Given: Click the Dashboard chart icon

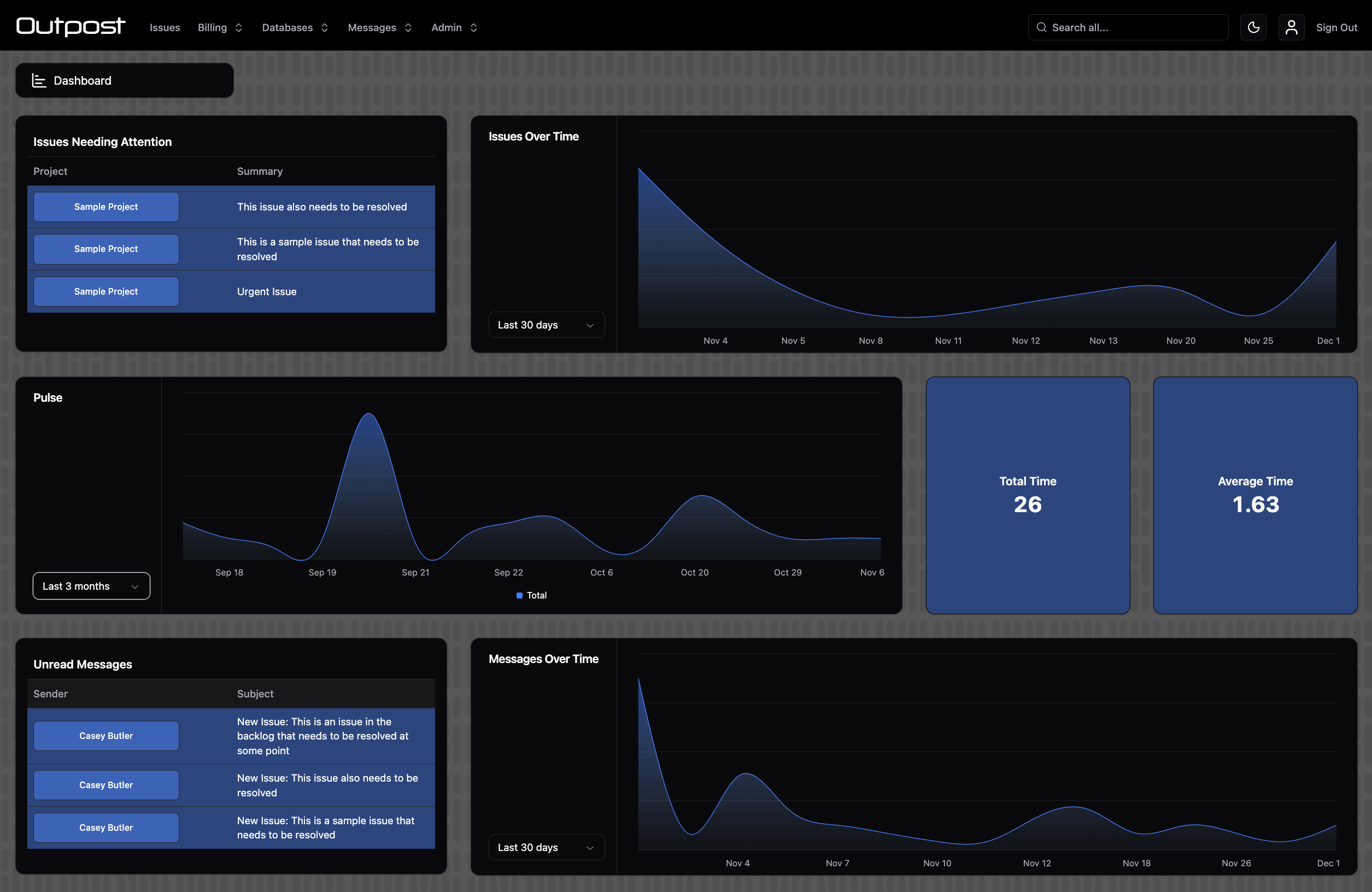Looking at the screenshot, I should click(x=39, y=80).
